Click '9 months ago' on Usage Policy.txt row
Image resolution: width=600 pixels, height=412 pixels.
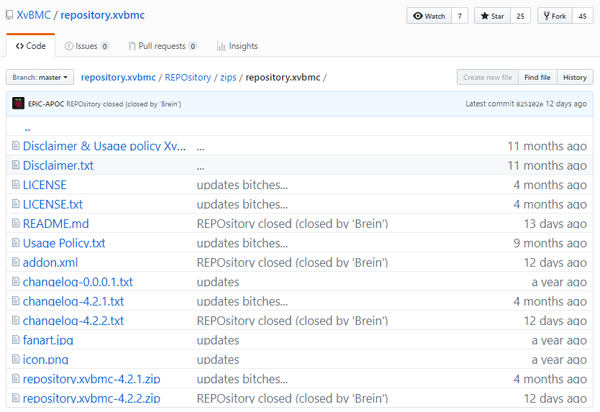coord(550,243)
